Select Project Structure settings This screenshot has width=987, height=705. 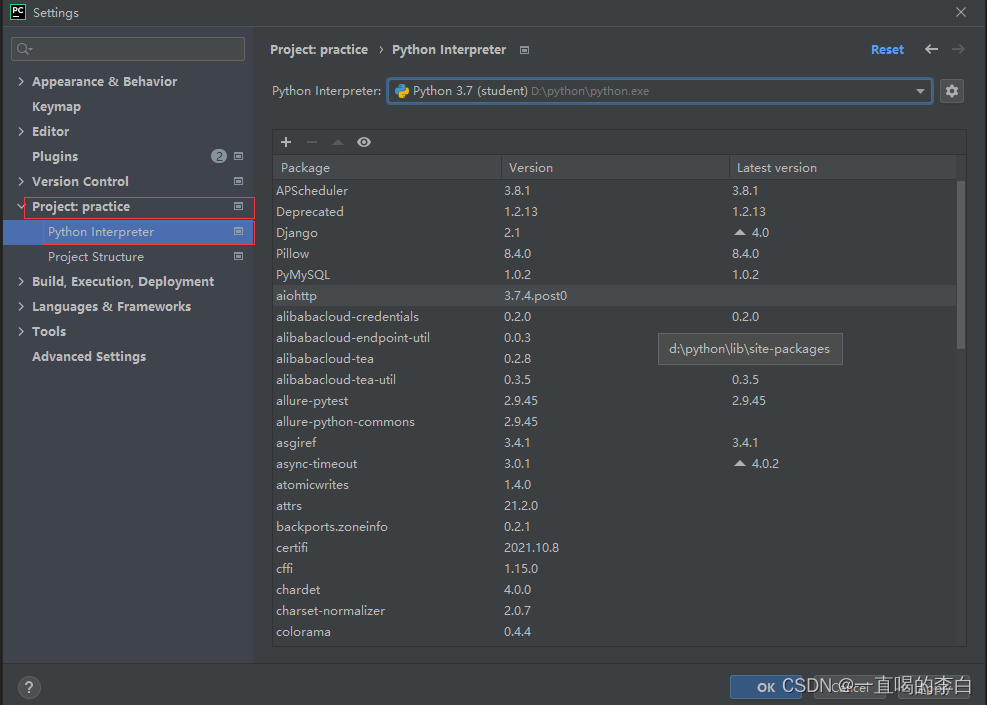tap(96, 256)
